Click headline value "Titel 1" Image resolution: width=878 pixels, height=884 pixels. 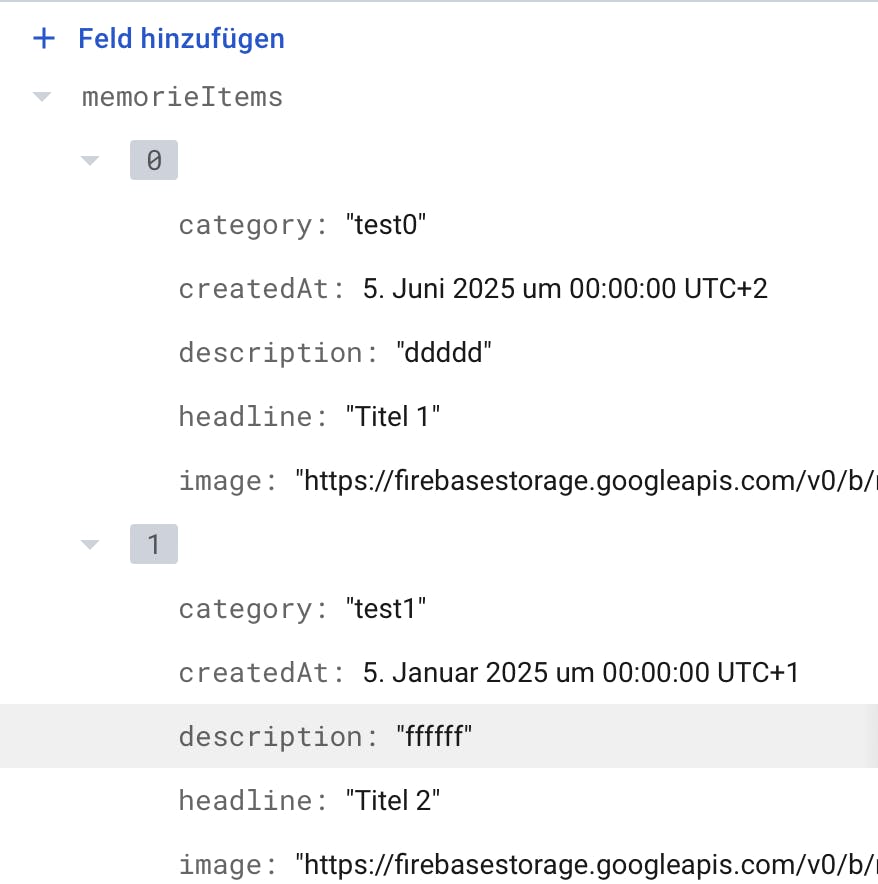(393, 417)
